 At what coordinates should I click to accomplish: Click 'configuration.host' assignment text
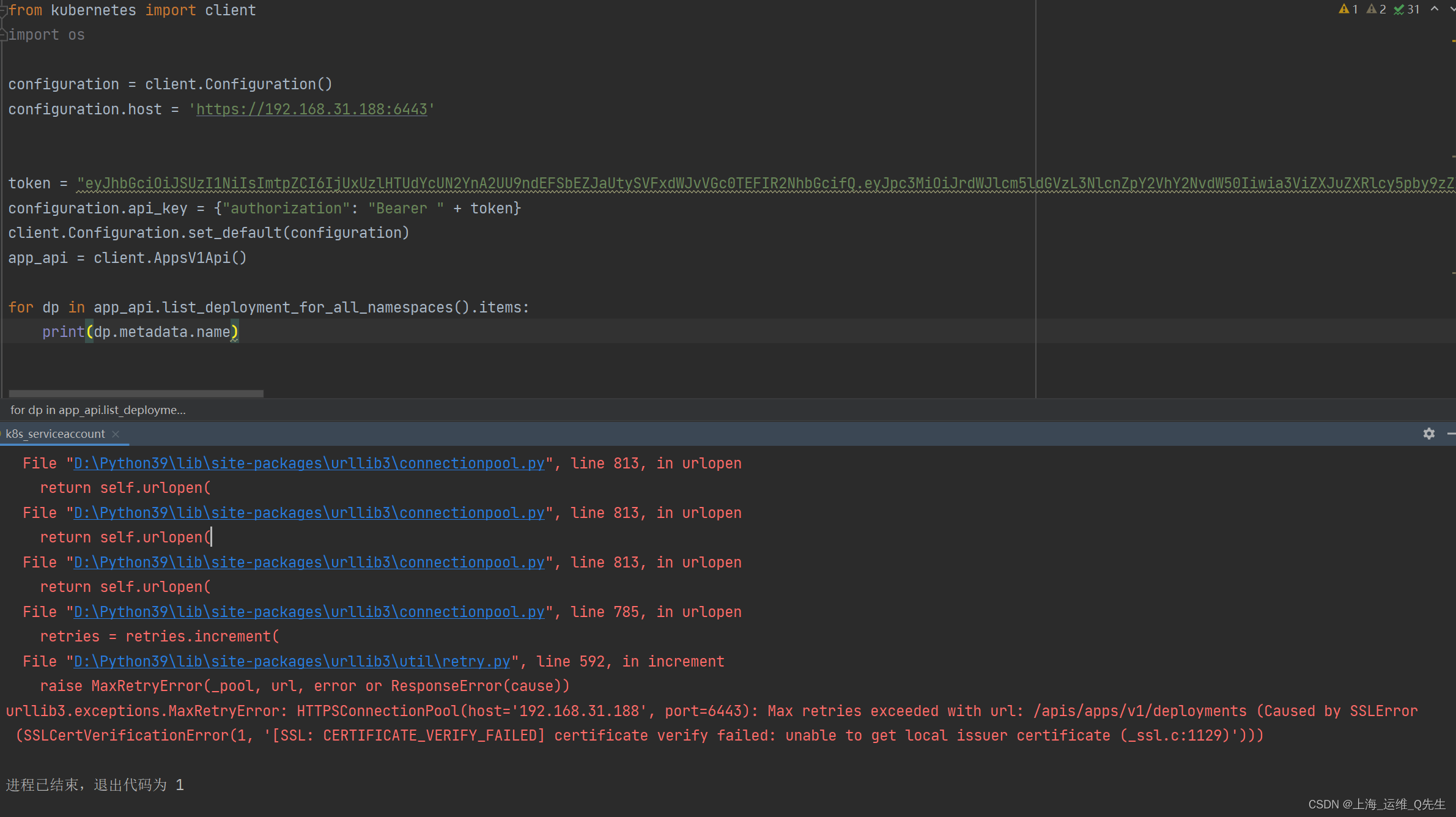[85, 109]
